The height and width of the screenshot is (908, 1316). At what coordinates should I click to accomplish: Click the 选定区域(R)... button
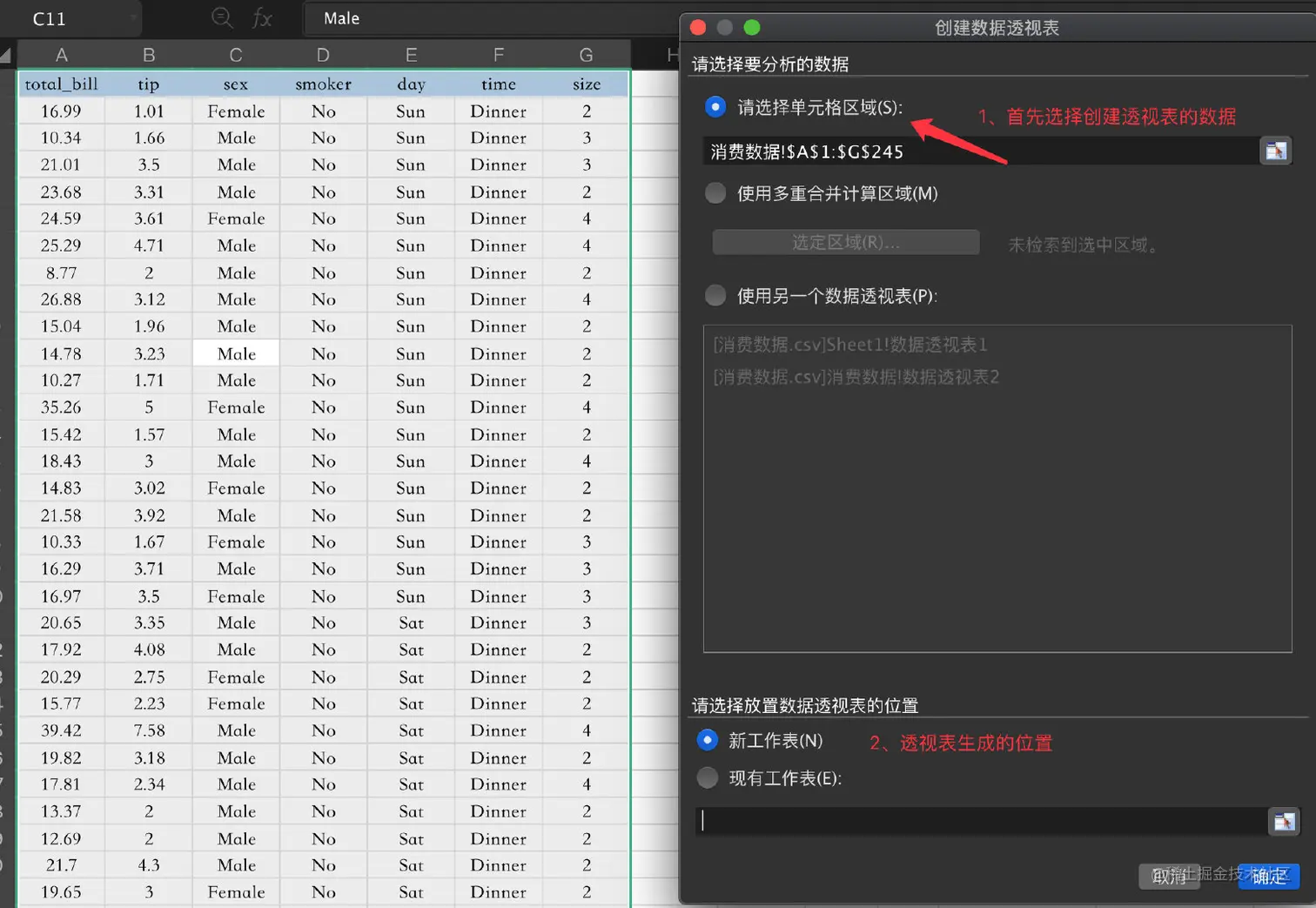click(846, 242)
